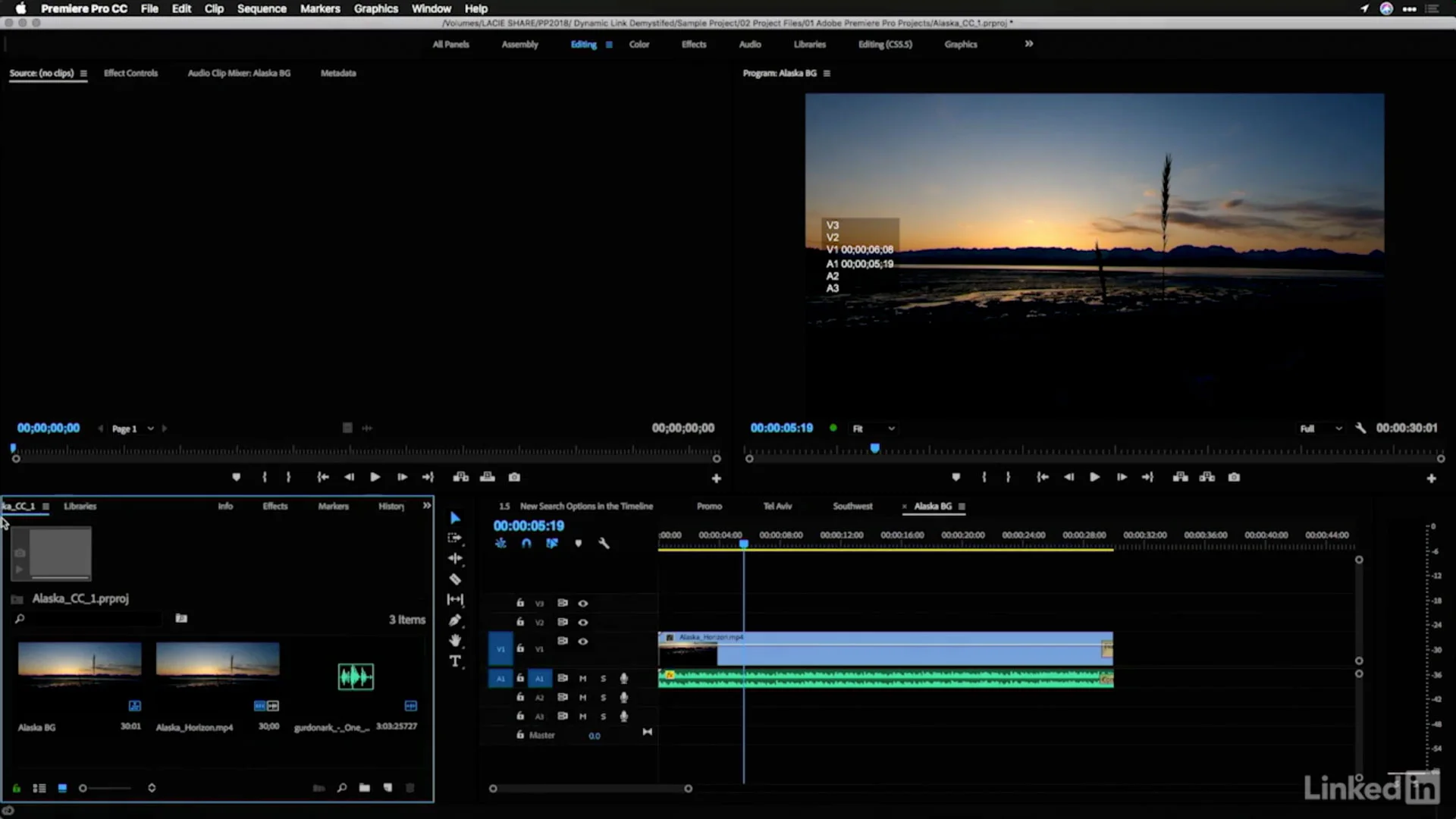
Task: Toggle Snap magnet in timeline
Action: 526,544
